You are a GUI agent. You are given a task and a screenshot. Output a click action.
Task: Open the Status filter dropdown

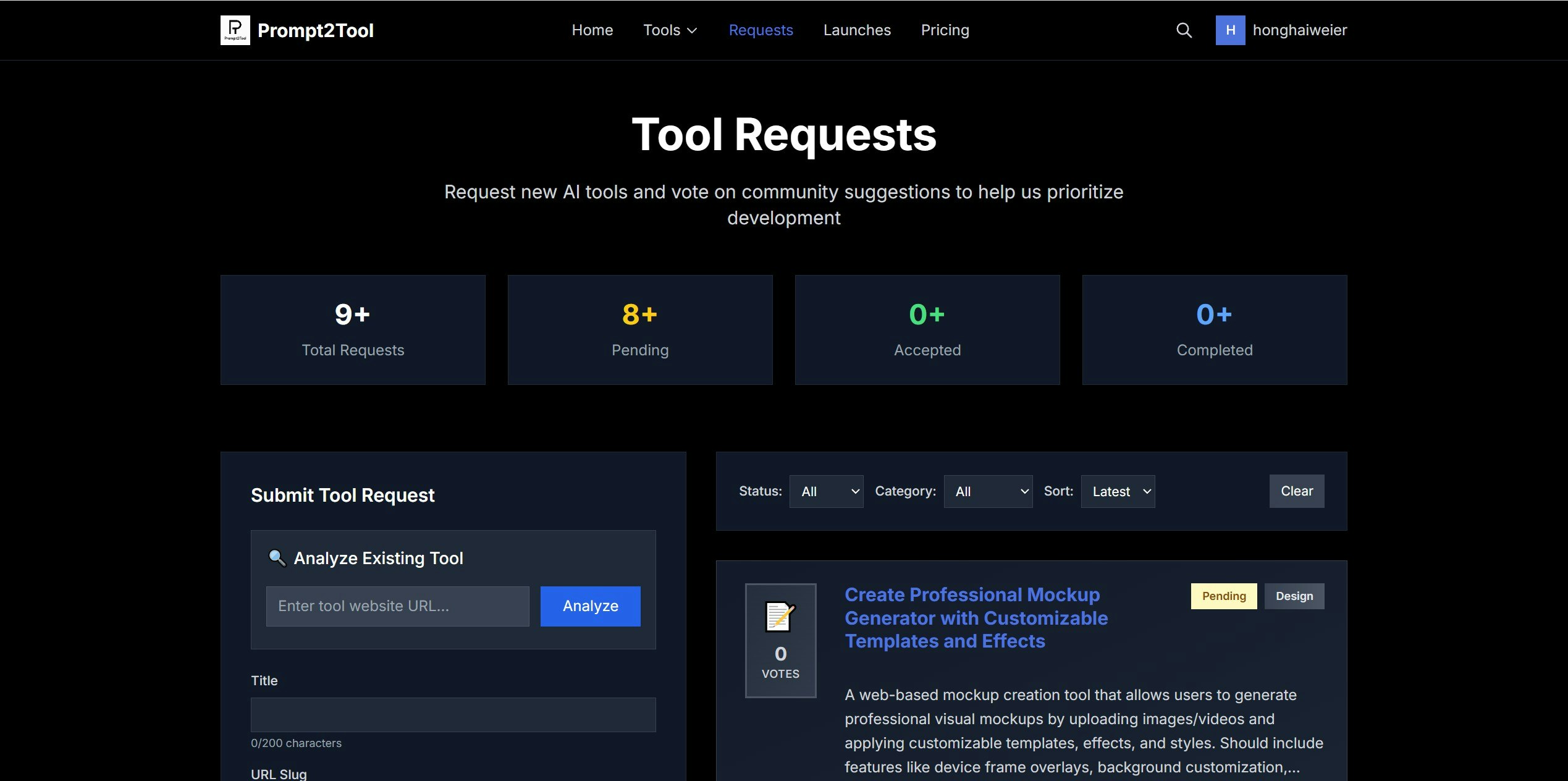pyautogui.click(x=826, y=491)
